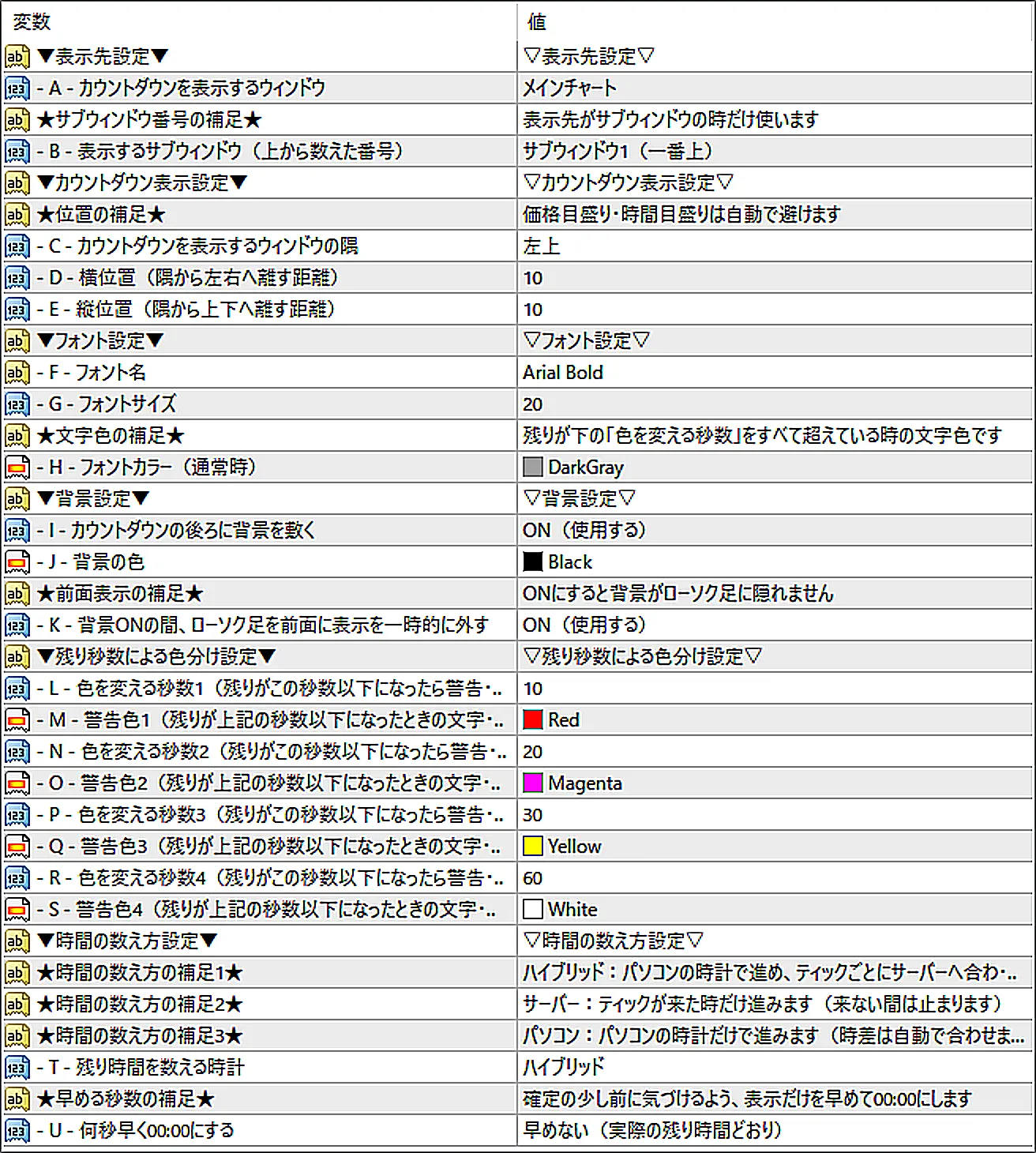
Task: Open the Yellow warning color swatch
Action: pyautogui.click(x=533, y=847)
